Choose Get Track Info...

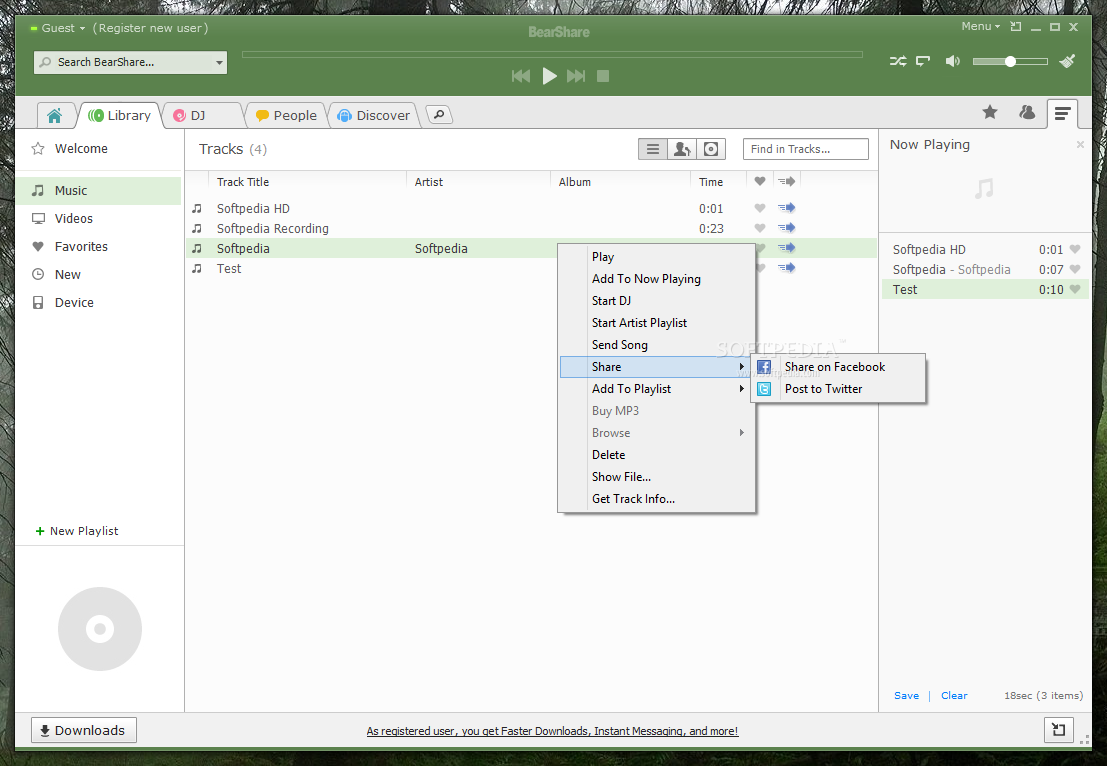tap(657, 498)
